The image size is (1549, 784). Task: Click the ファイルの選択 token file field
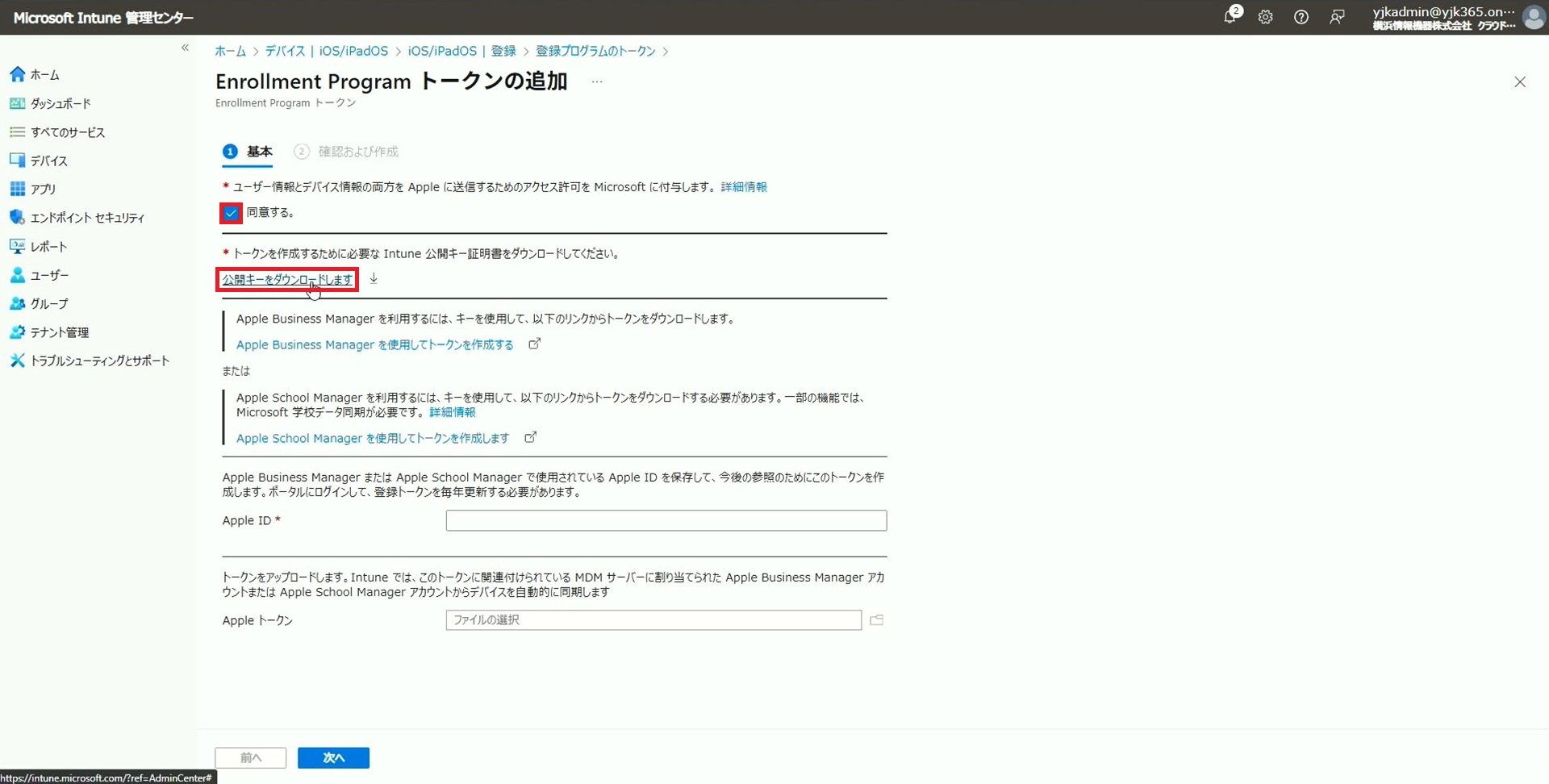[x=653, y=619]
